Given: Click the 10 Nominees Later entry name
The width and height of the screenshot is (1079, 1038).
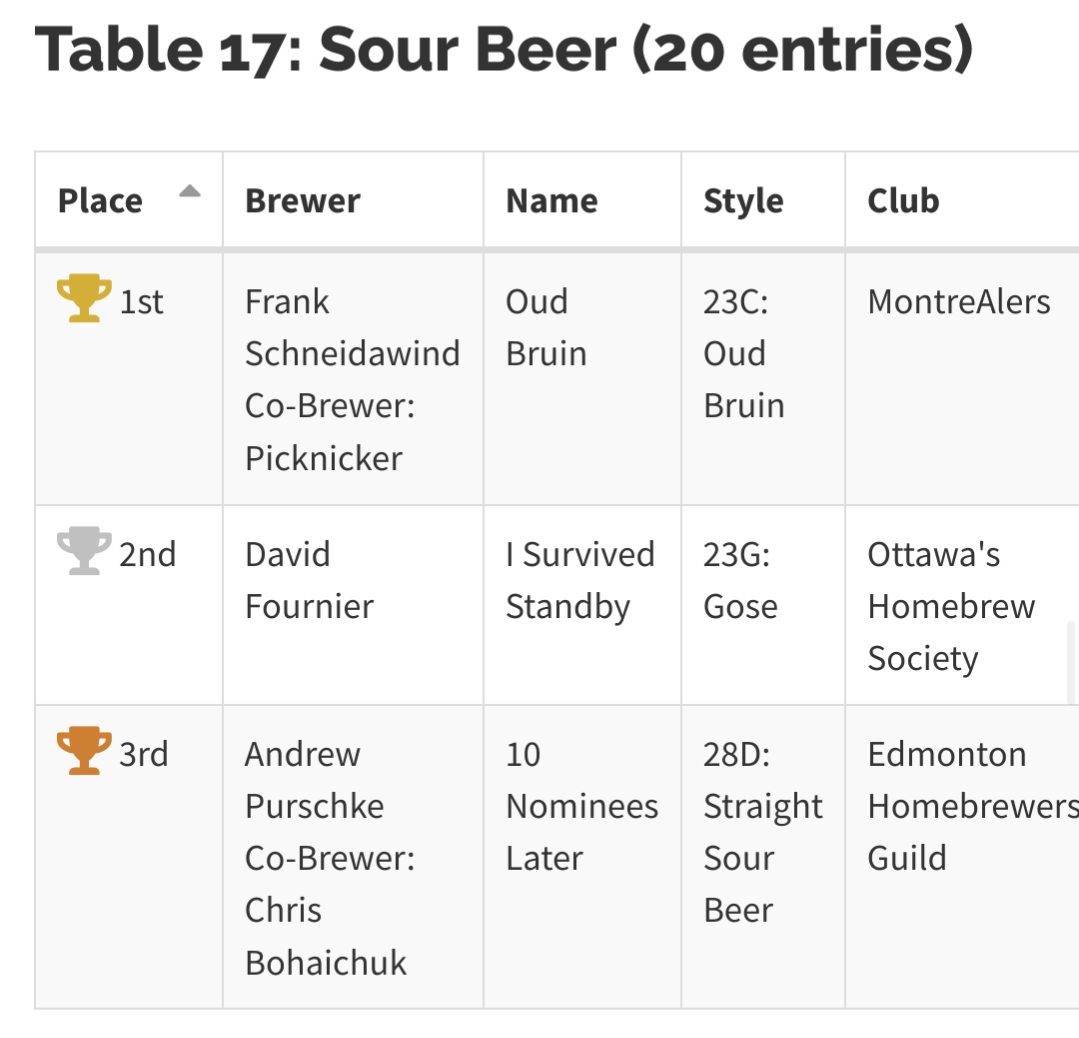Looking at the screenshot, I should pos(582,806).
